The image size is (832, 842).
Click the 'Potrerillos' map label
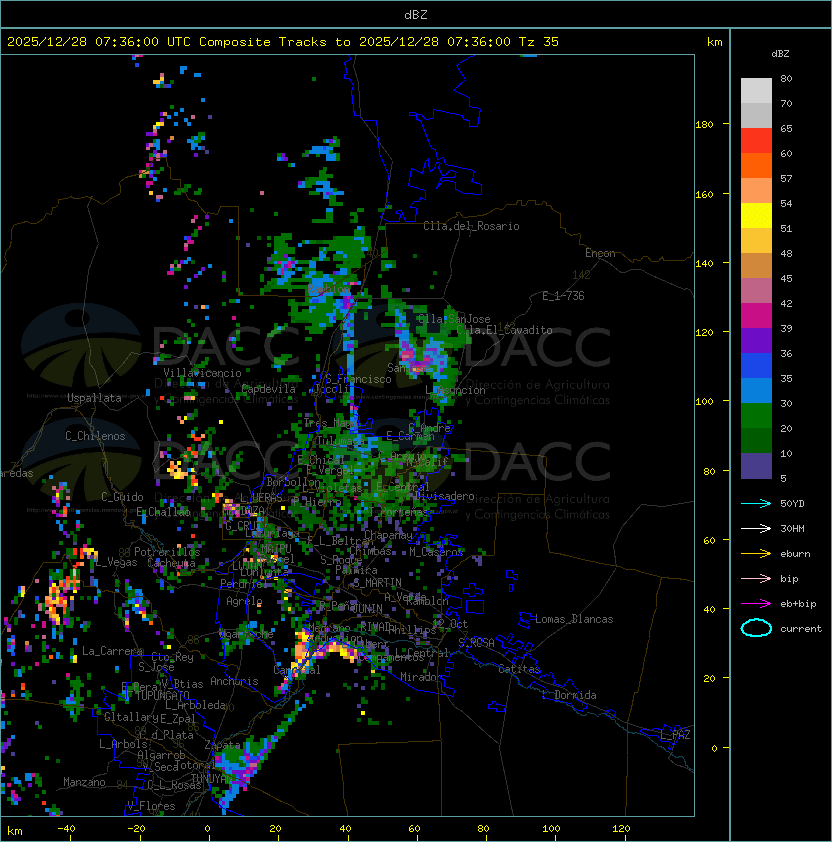pos(167,552)
